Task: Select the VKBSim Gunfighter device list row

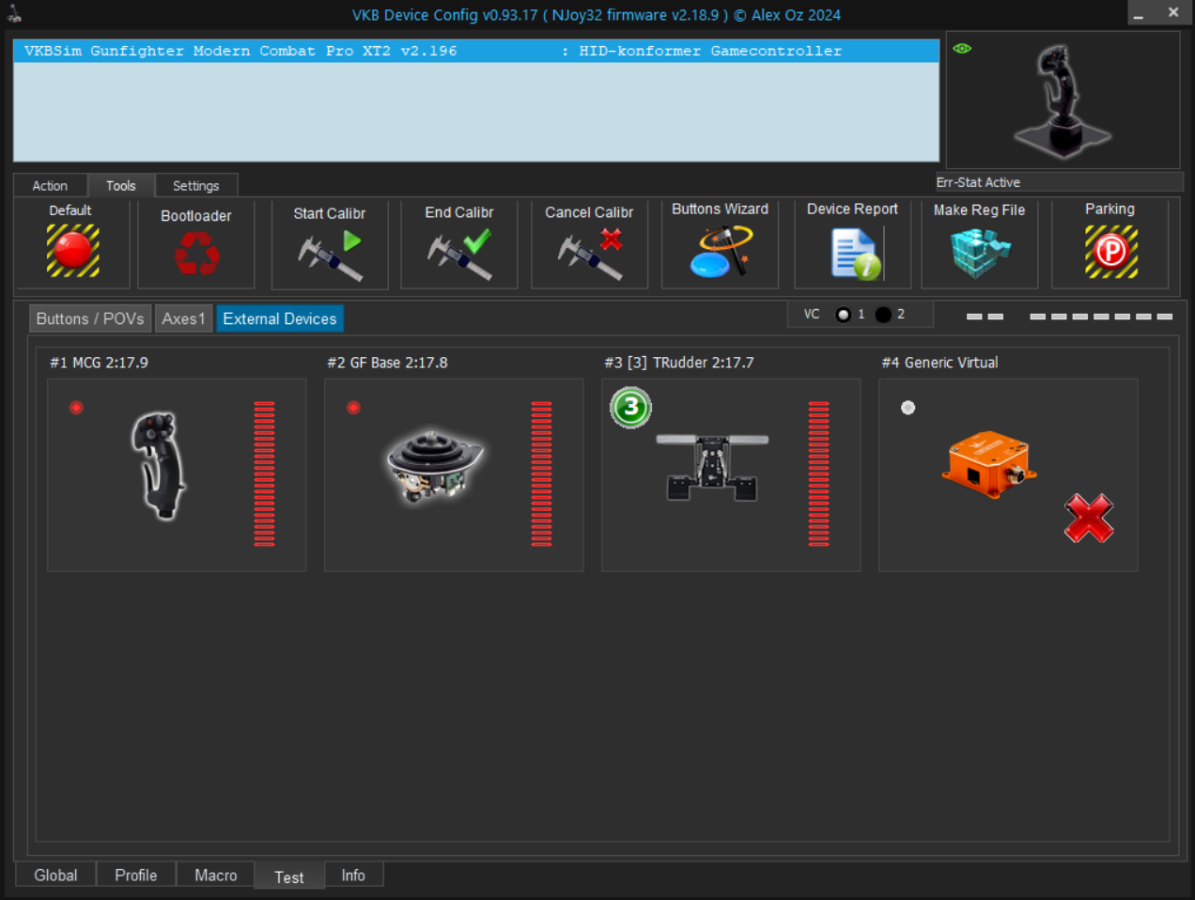Action: [x=476, y=51]
